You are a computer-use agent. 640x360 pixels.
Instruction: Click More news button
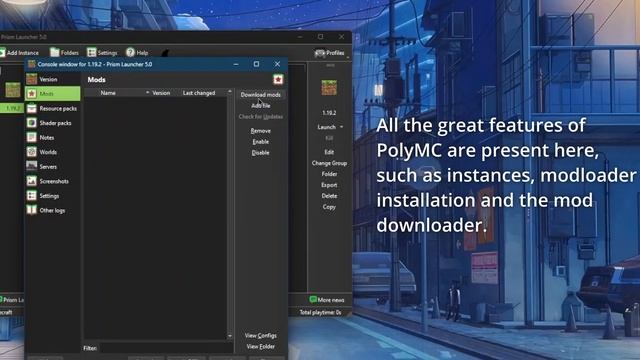point(327,300)
